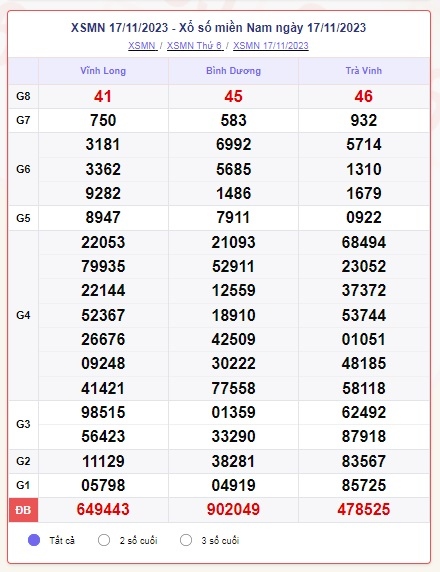Open the 'XSMN Thứ 6' breadcrumb link
Image resolution: width=440 pixels, height=572 pixels.
tap(195, 46)
